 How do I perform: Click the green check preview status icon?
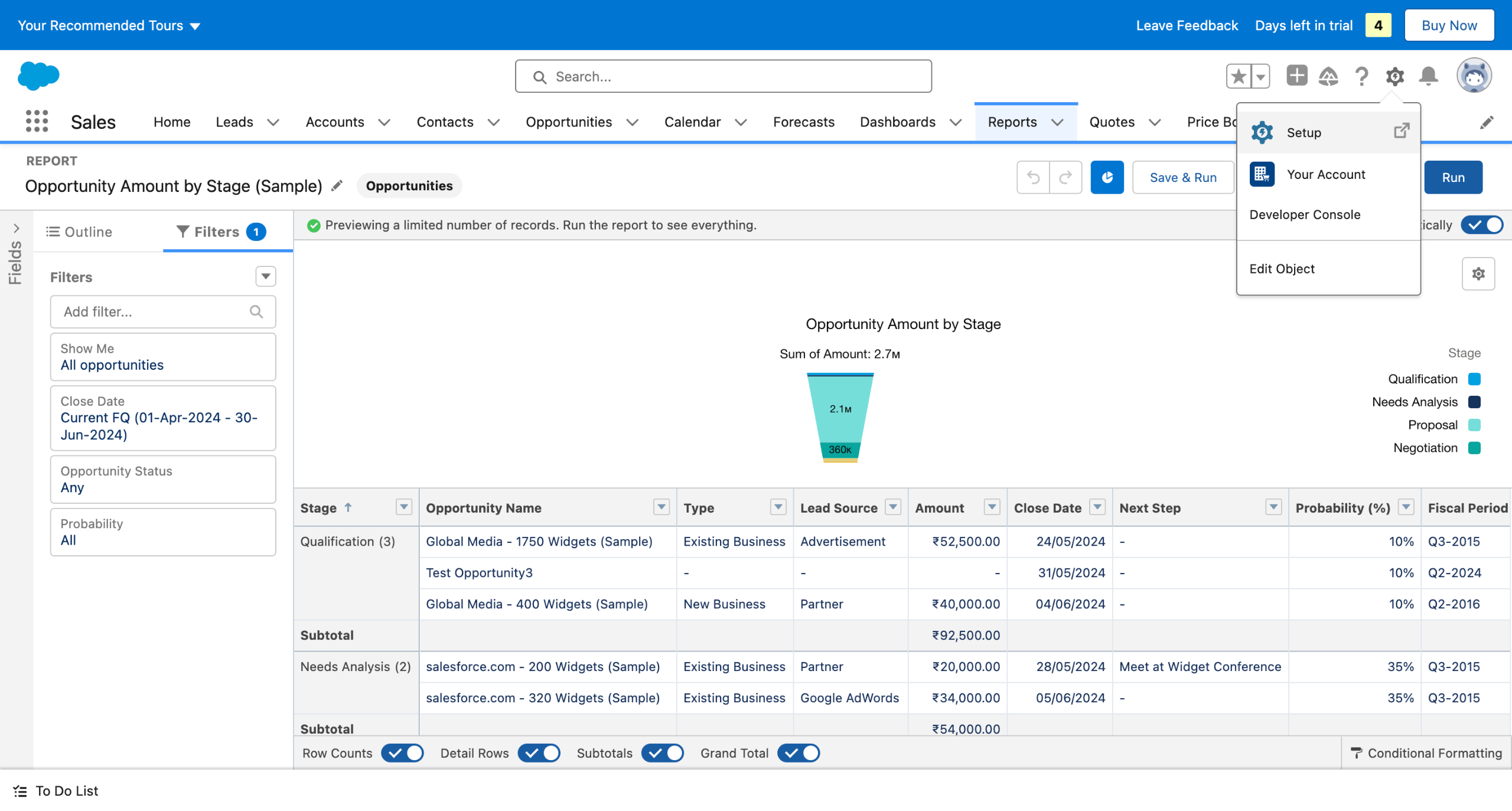click(314, 225)
